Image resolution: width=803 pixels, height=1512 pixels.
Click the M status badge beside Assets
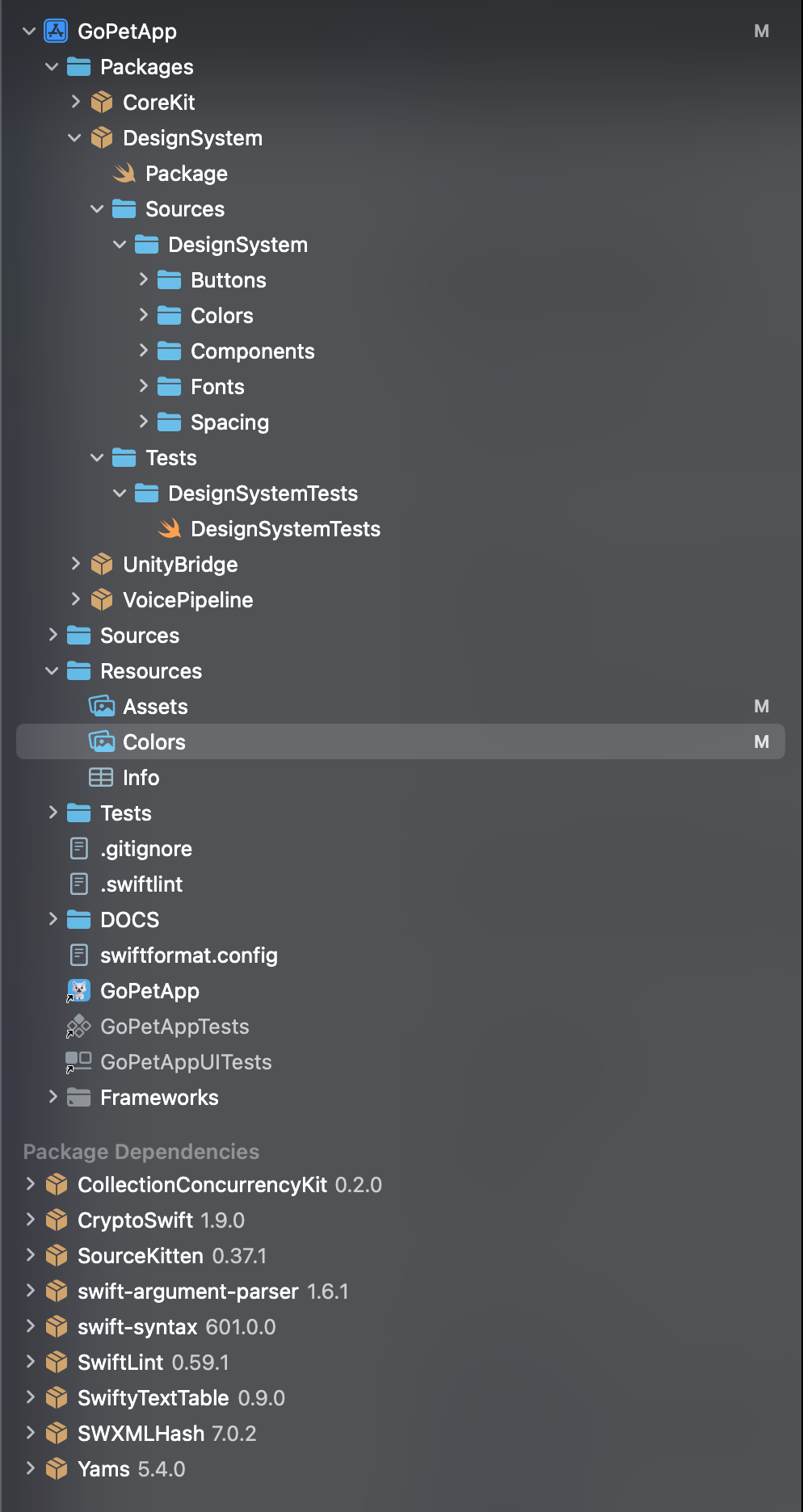click(762, 707)
